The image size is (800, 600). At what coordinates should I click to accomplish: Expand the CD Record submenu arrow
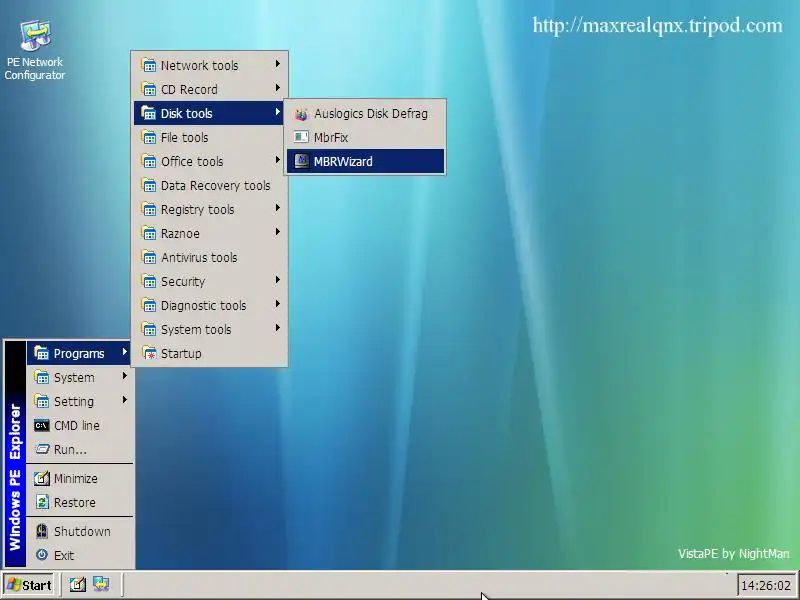(x=278, y=88)
